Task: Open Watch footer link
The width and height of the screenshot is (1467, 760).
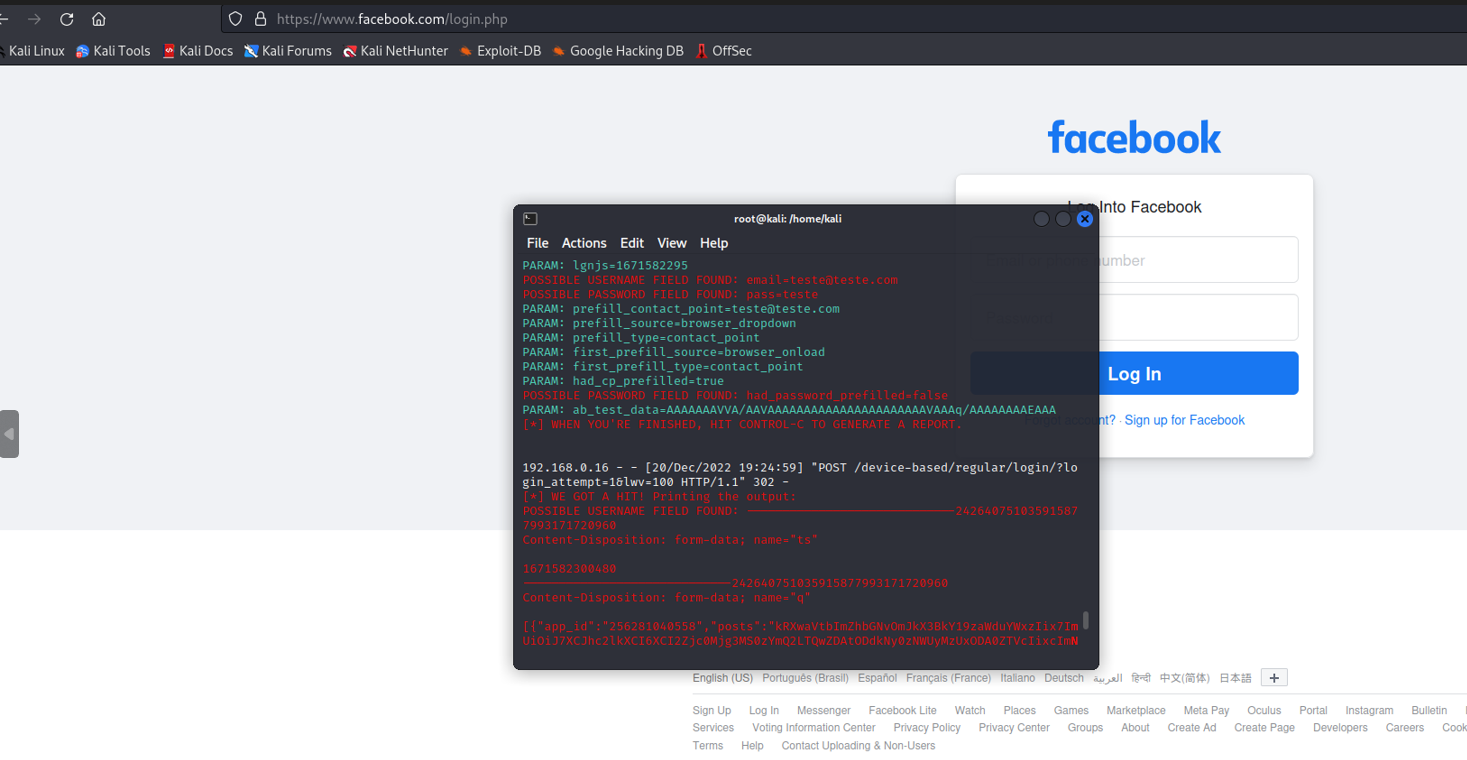Action: 970,711
